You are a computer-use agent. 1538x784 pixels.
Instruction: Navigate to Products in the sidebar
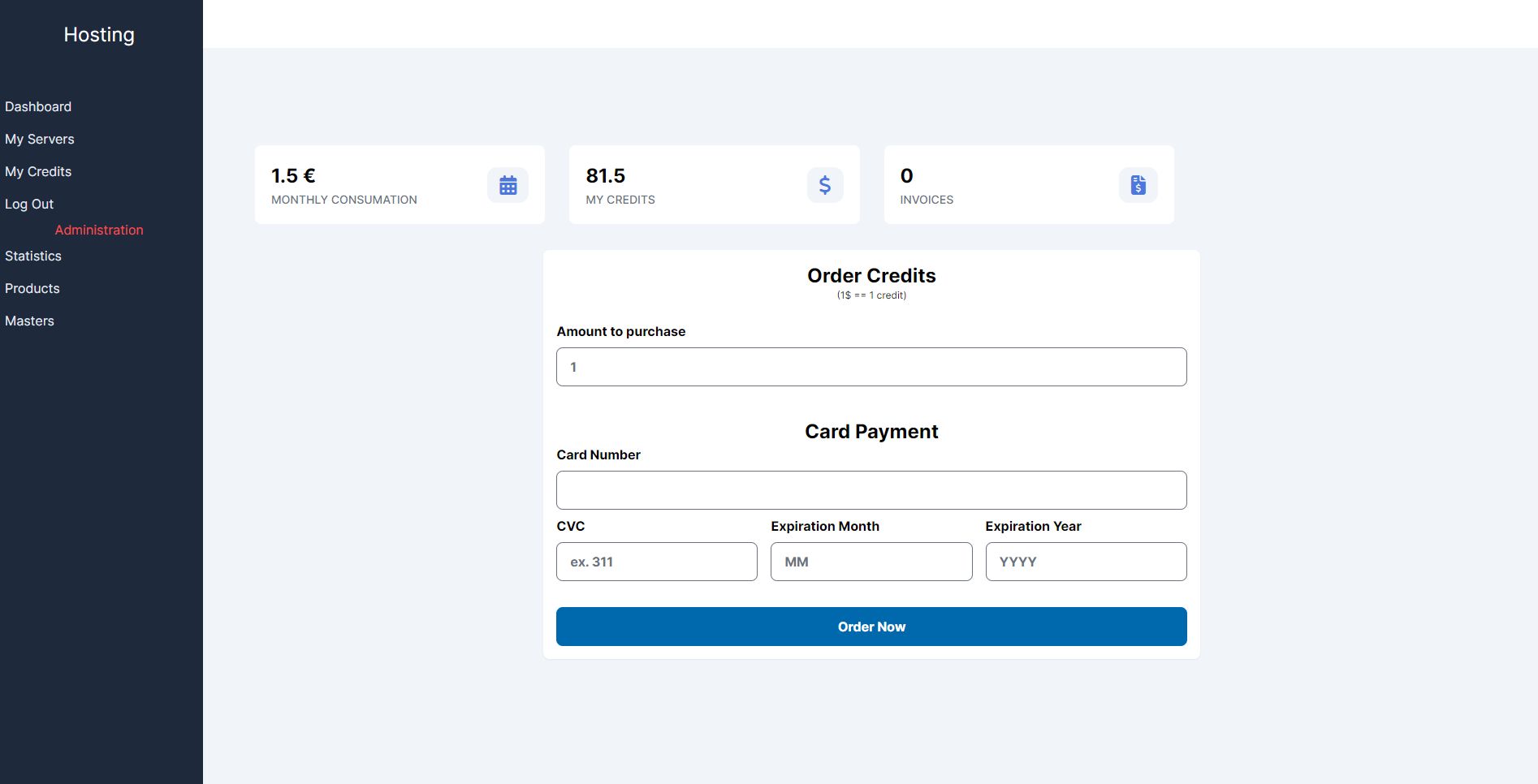coord(32,289)
